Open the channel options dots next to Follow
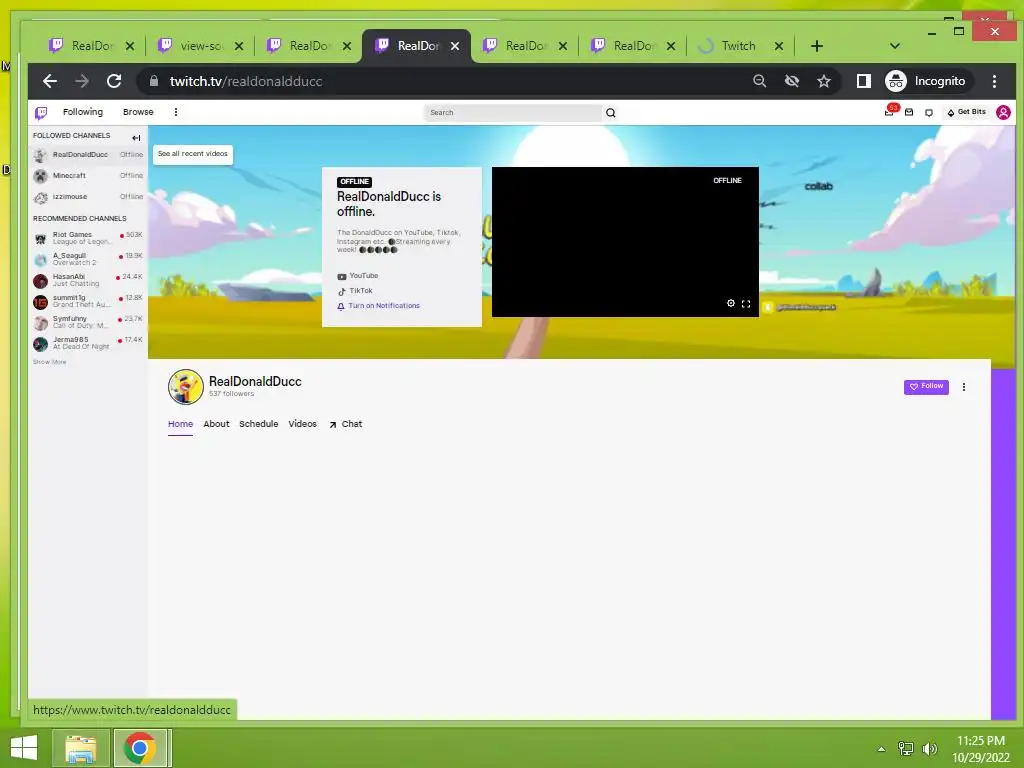This screenshot has width=1024, height=768. 964,387
